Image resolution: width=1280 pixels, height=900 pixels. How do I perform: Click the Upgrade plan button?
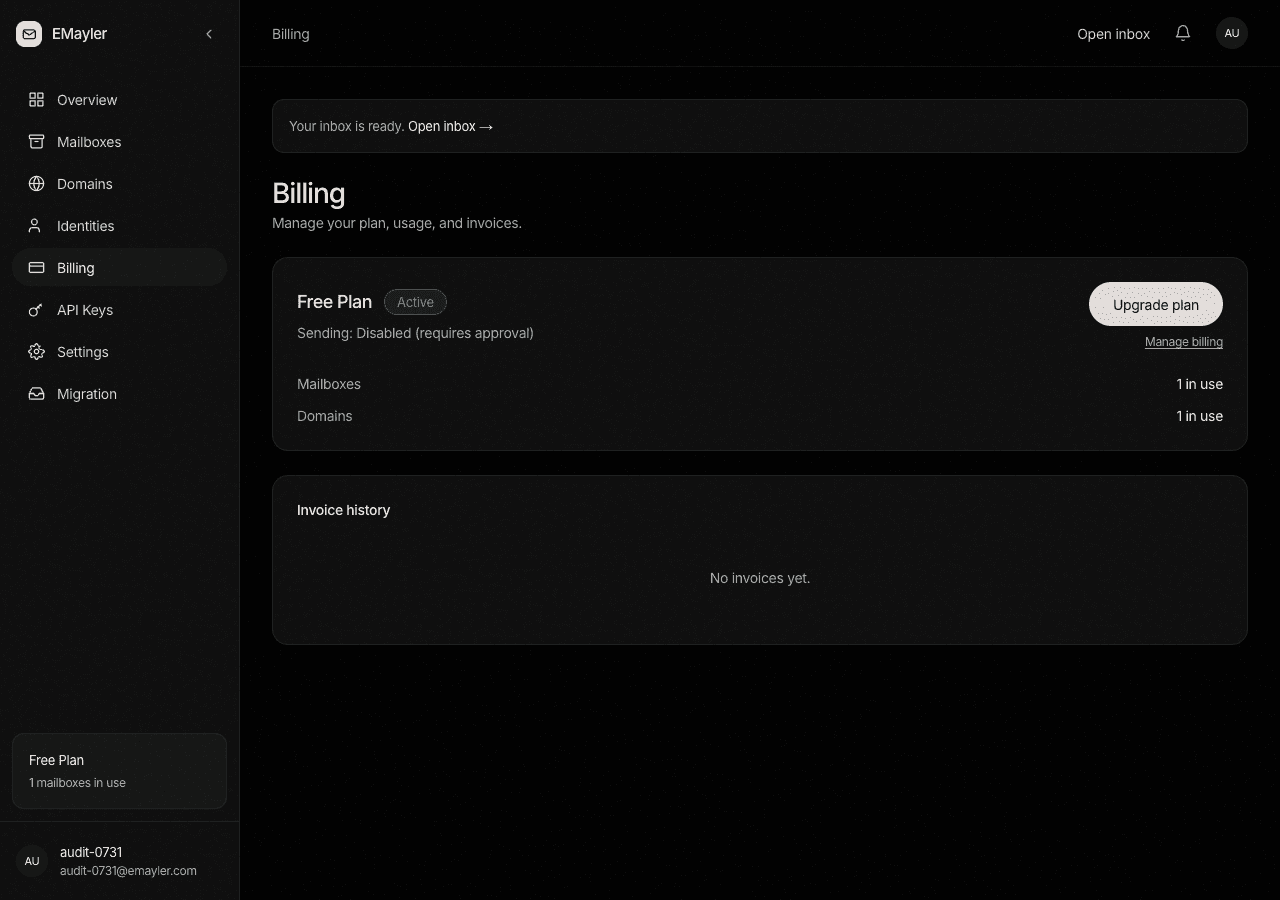[1156, 304]
